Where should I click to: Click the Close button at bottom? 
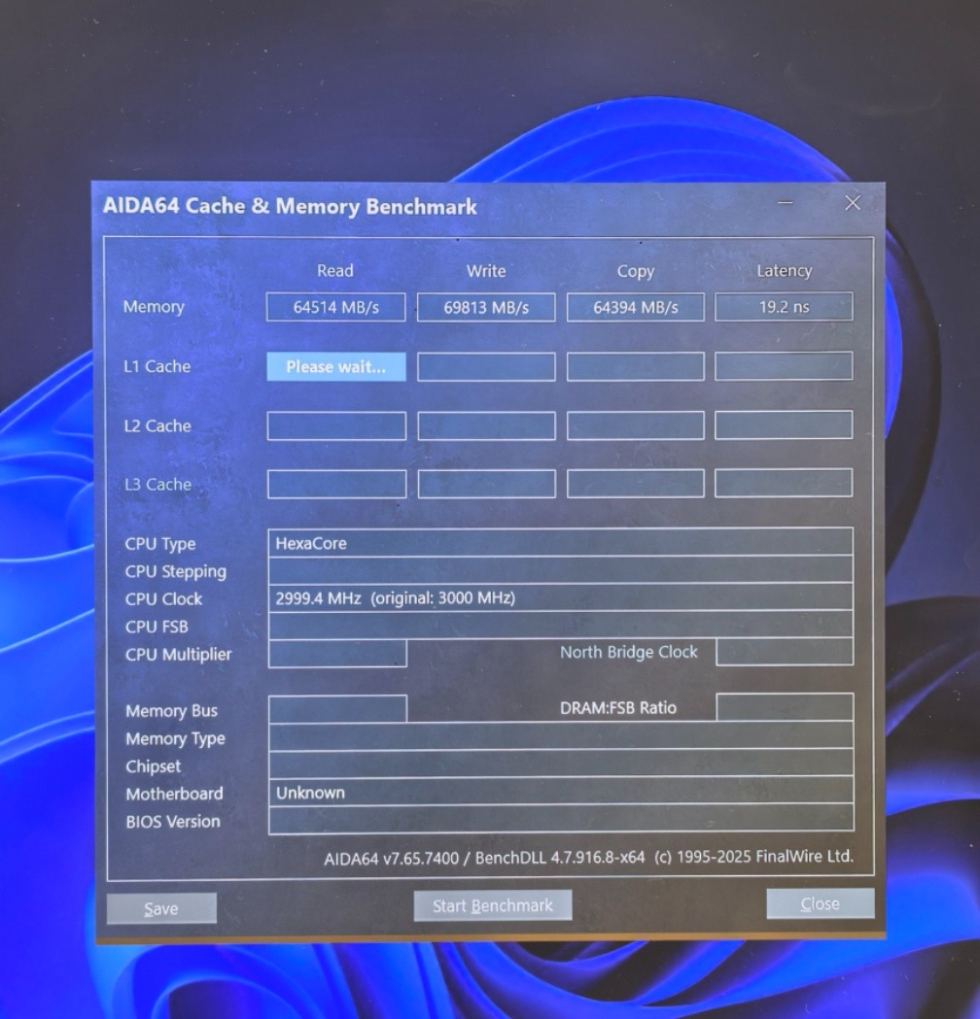point(820,903)
